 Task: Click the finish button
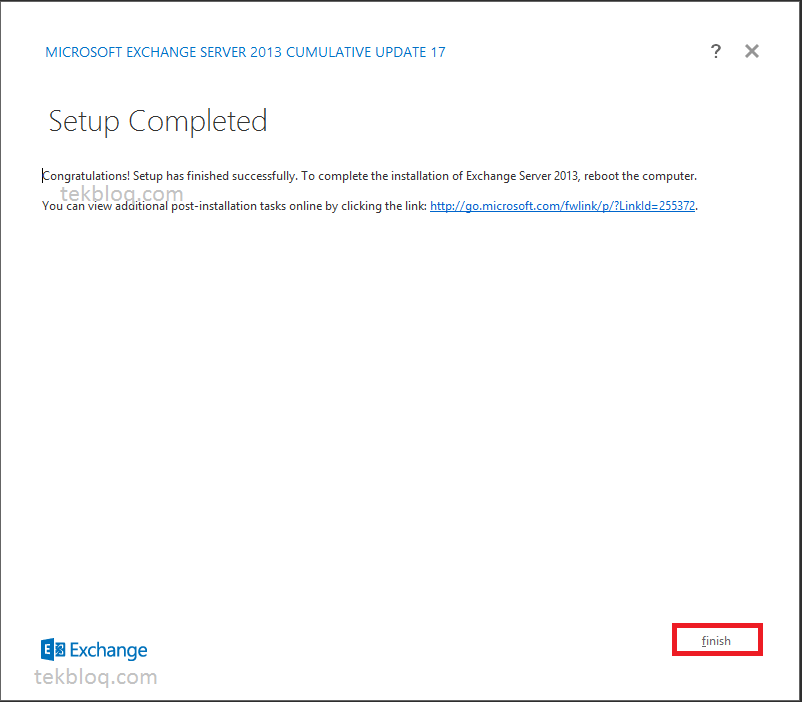[x=717, y=640]
